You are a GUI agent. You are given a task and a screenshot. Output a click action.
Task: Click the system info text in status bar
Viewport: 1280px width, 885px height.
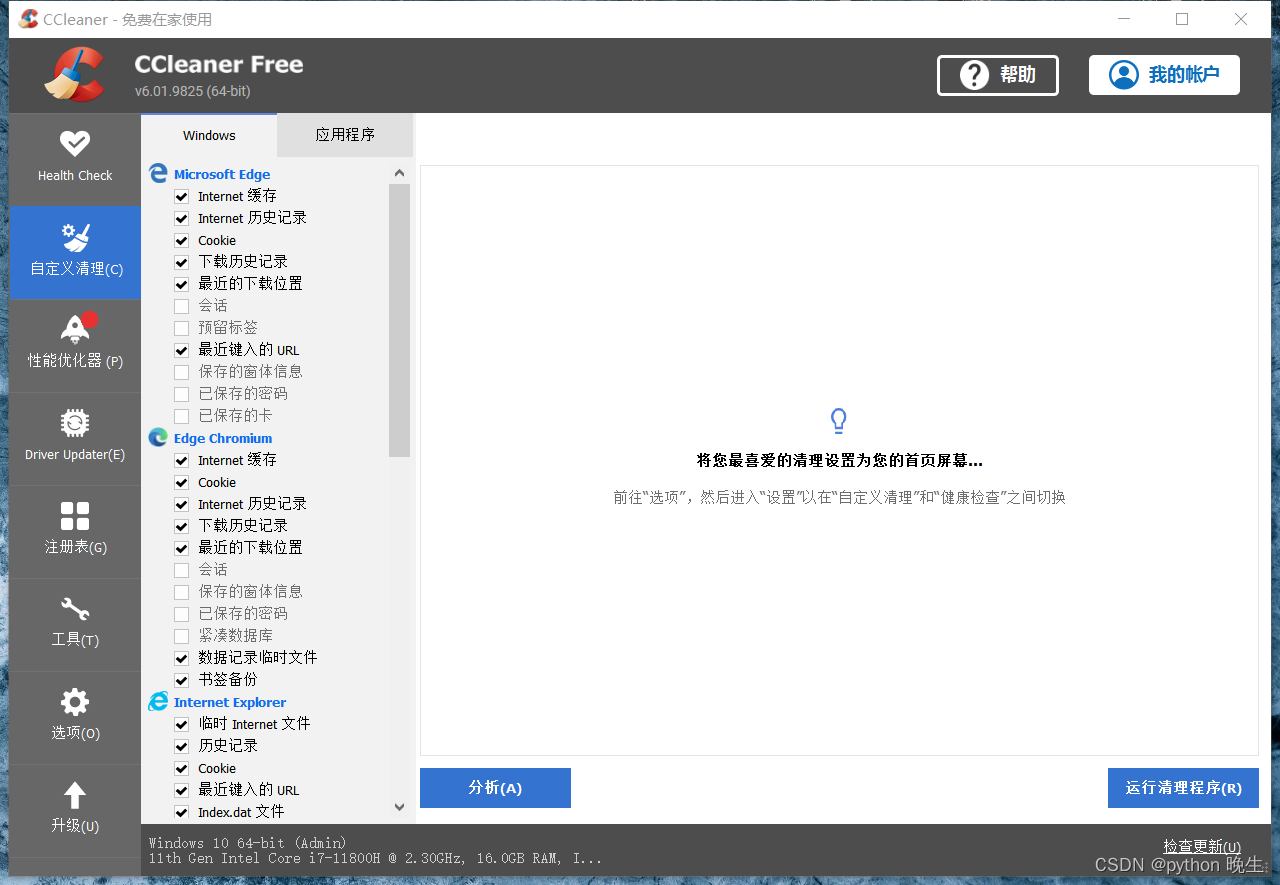click(x=375, y=851)
